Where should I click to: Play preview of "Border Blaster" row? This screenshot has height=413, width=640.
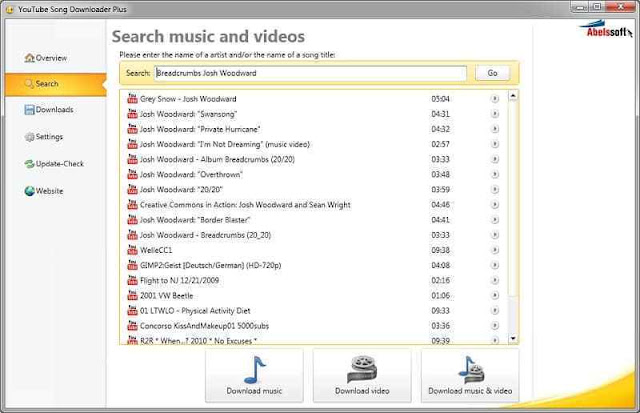495,220
